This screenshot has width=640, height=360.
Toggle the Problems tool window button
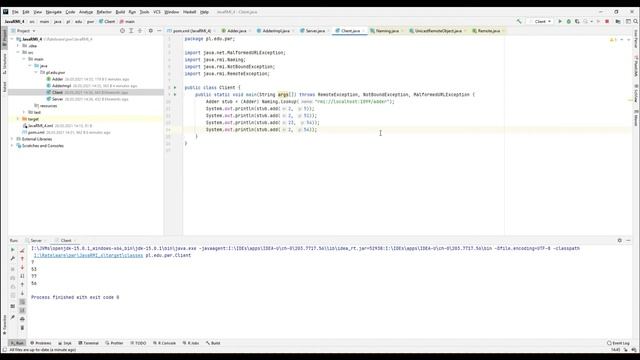point(41,343)
